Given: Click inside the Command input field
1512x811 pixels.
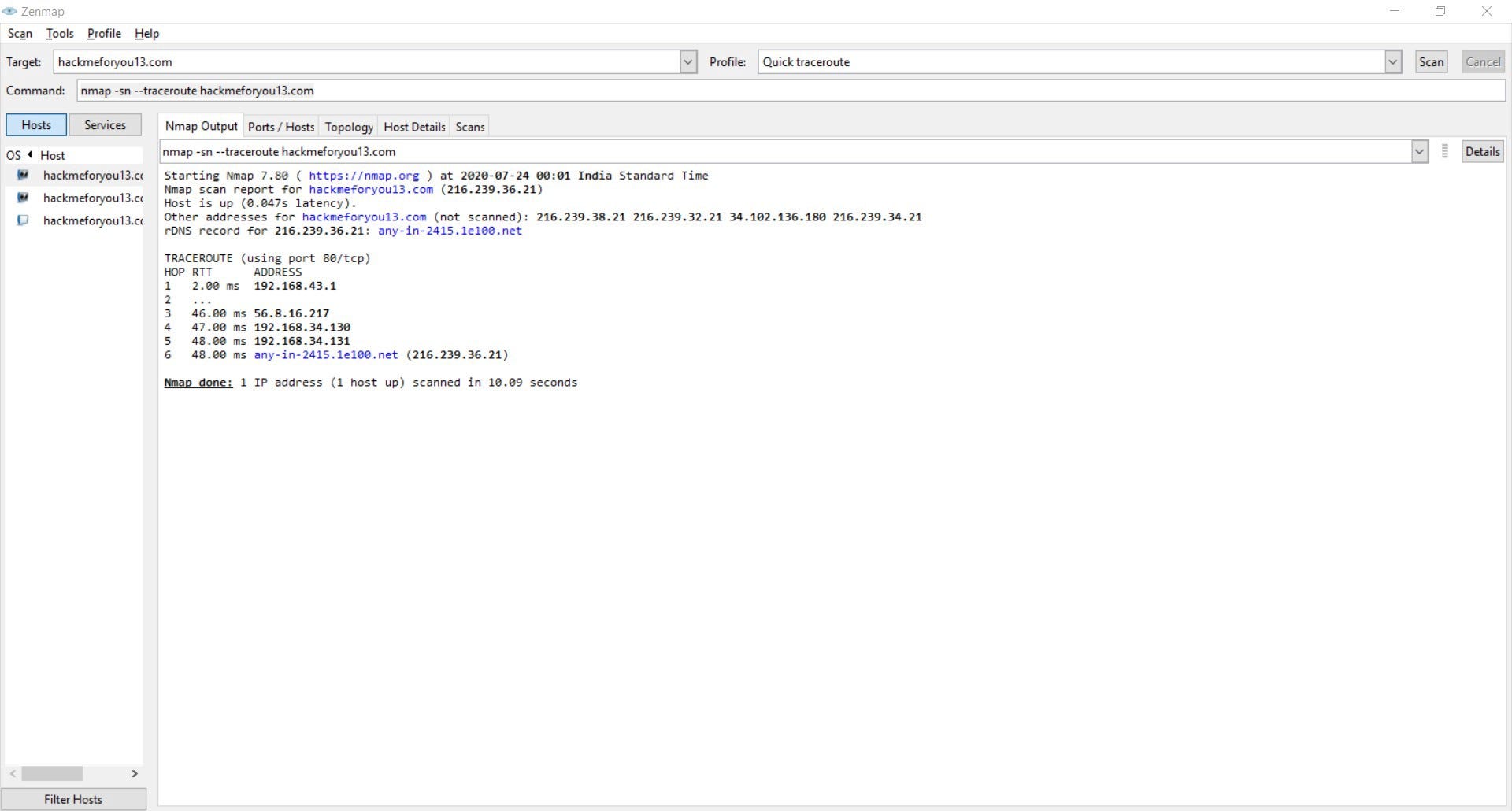Looking at the screenshot, I should point(791,91).
